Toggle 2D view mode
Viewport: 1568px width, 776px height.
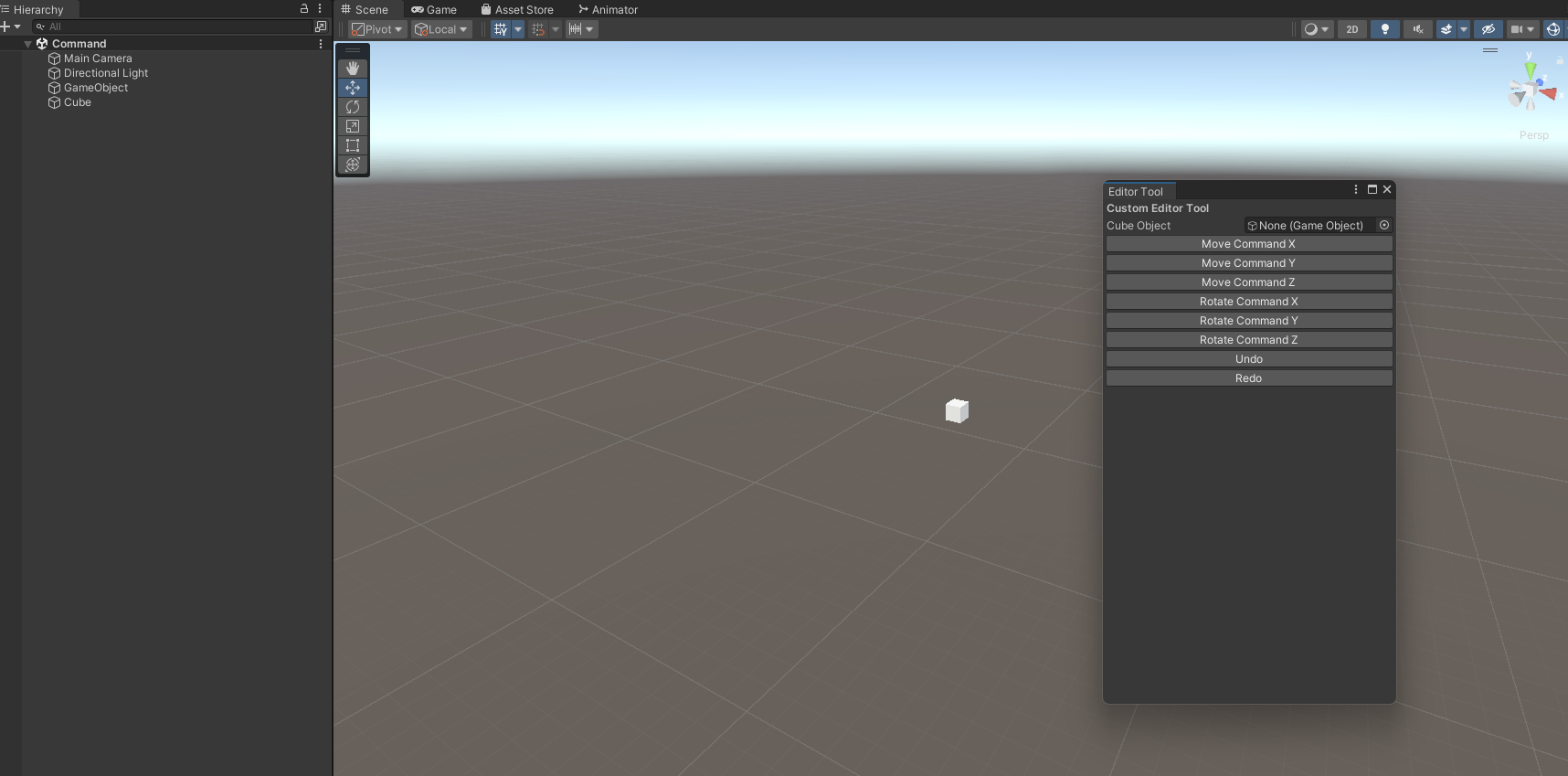1352,29
